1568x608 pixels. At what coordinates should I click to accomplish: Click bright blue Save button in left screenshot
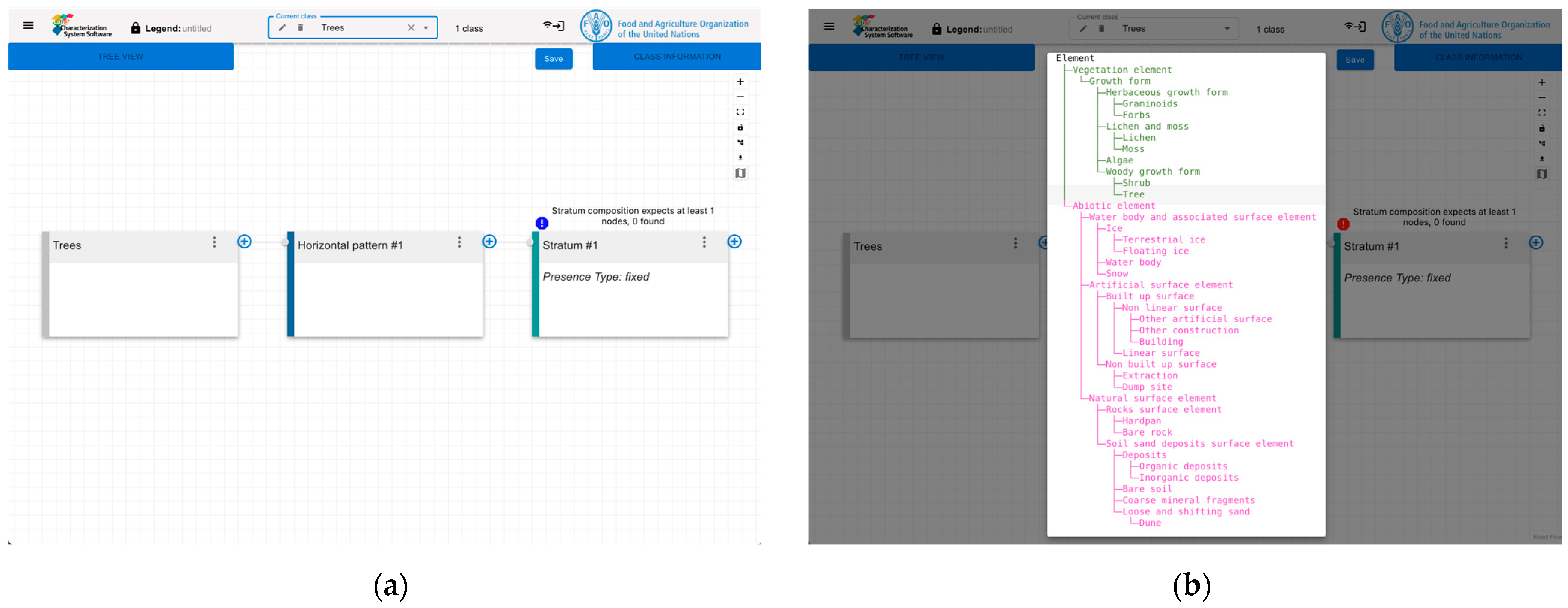coord(553,59)
